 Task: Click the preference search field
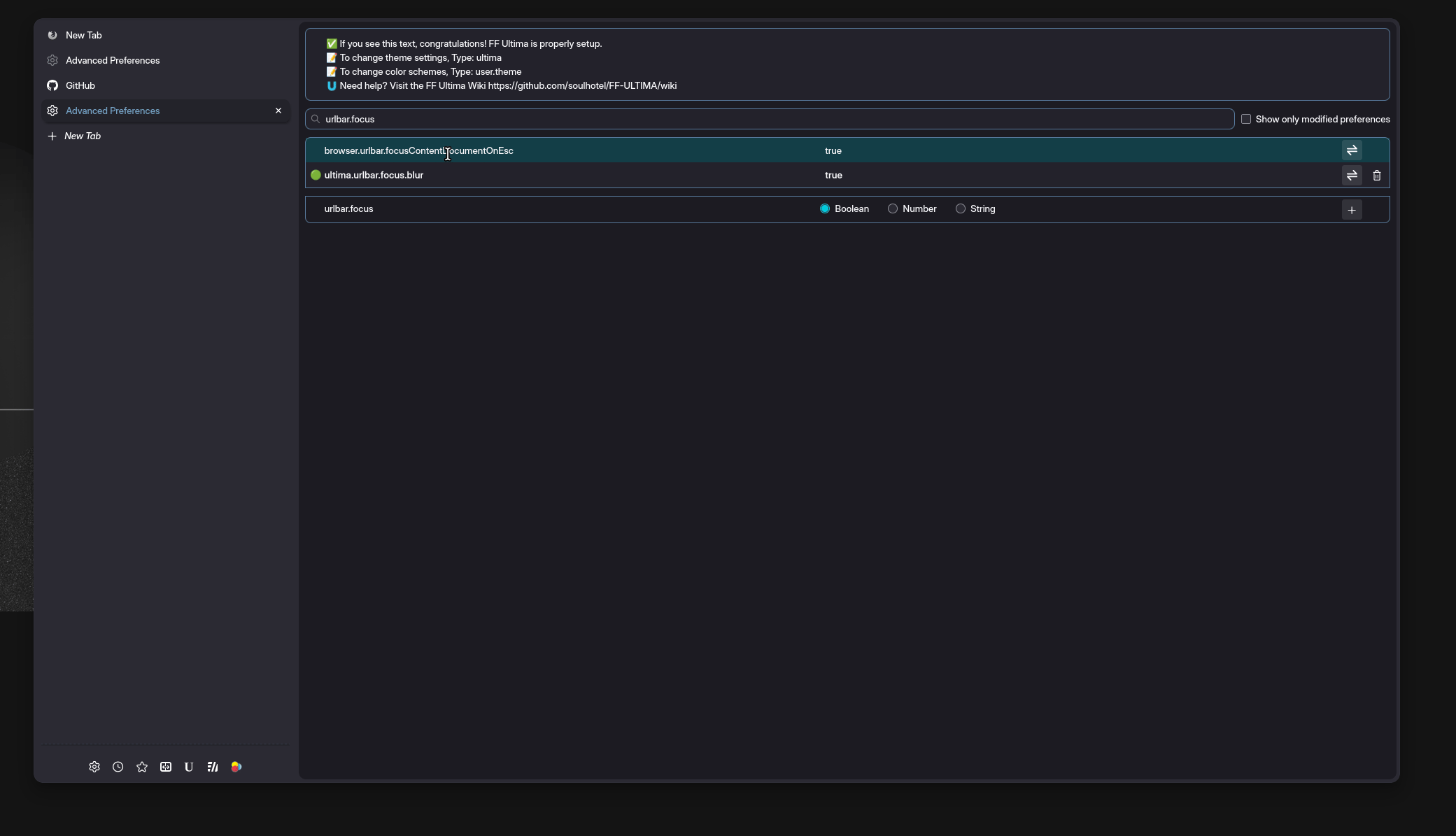click(770, 119)
